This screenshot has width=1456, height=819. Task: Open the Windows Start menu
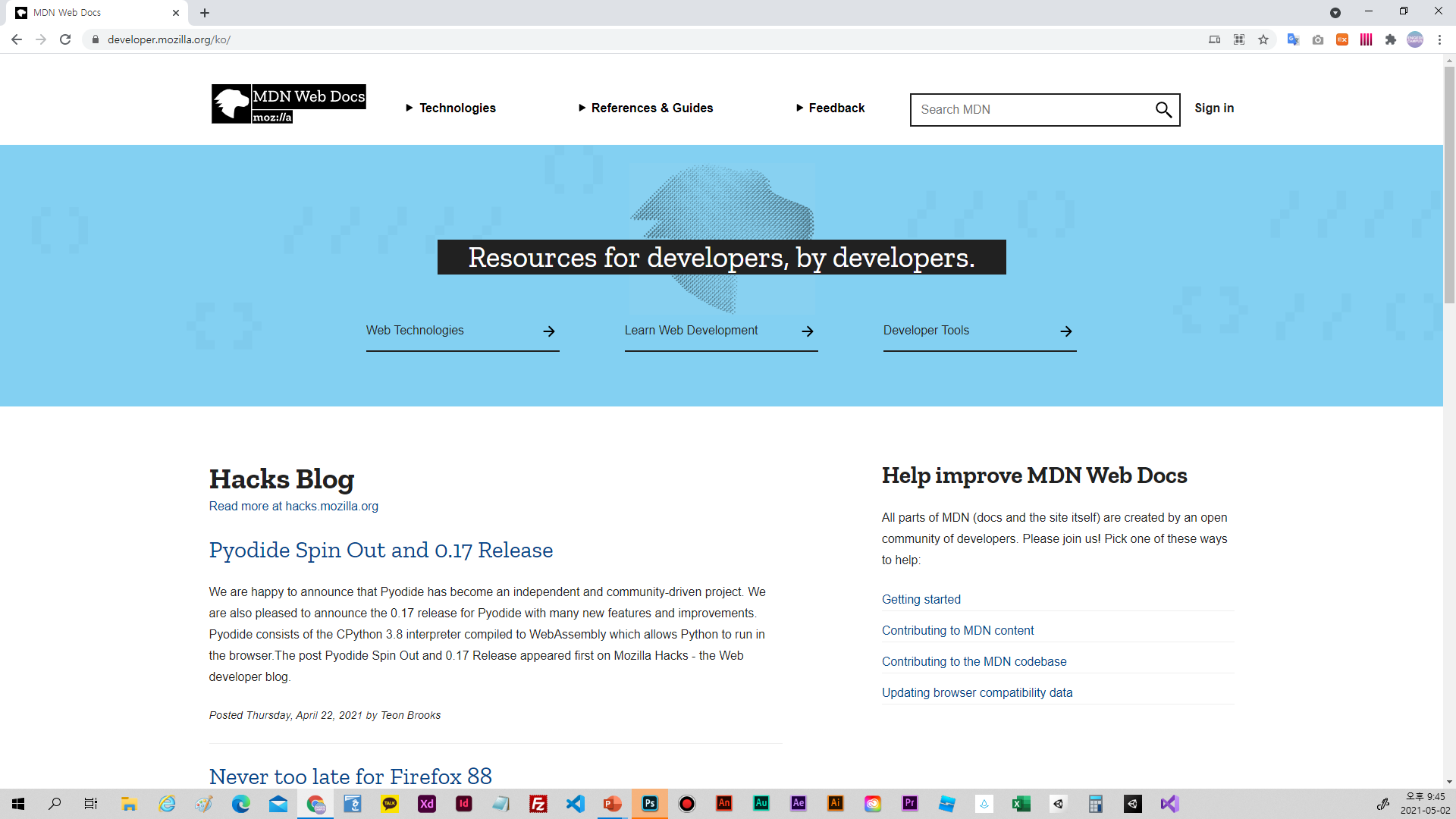click(18, 804)
